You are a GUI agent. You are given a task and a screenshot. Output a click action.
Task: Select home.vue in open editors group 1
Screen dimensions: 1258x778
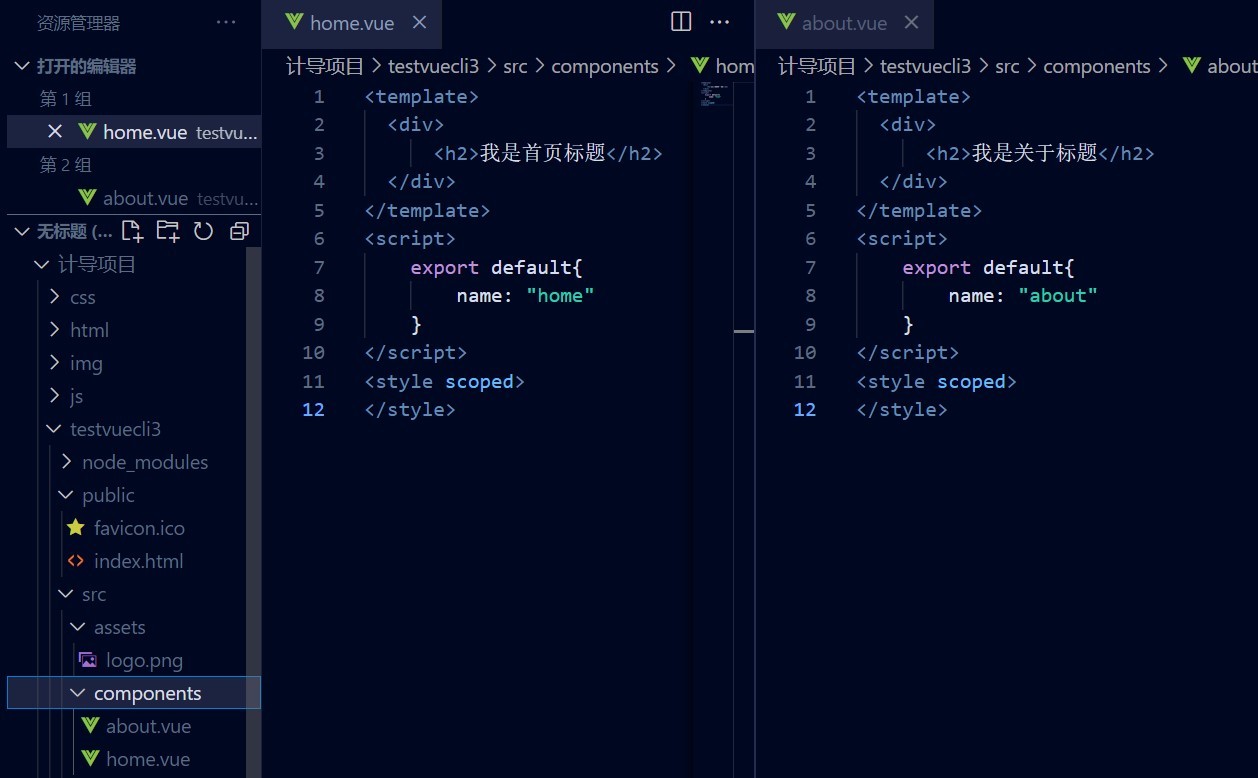click(134, 131)
